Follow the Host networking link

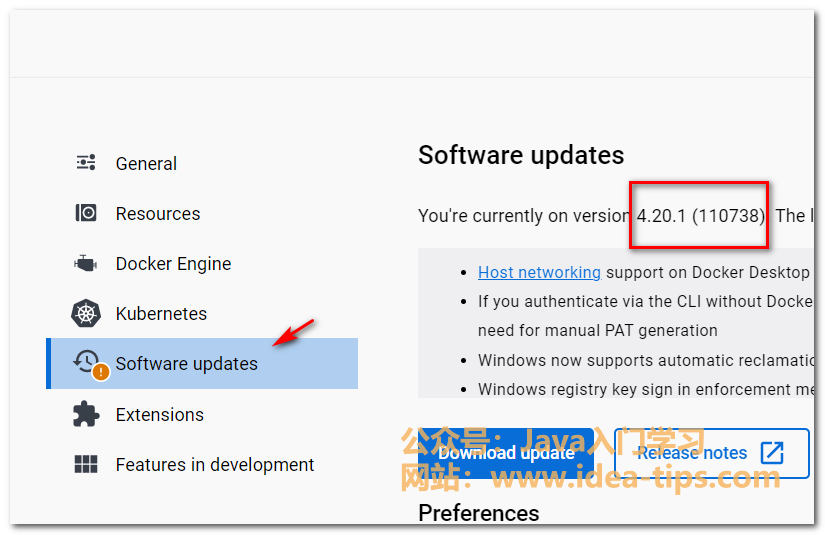point(539,272)
